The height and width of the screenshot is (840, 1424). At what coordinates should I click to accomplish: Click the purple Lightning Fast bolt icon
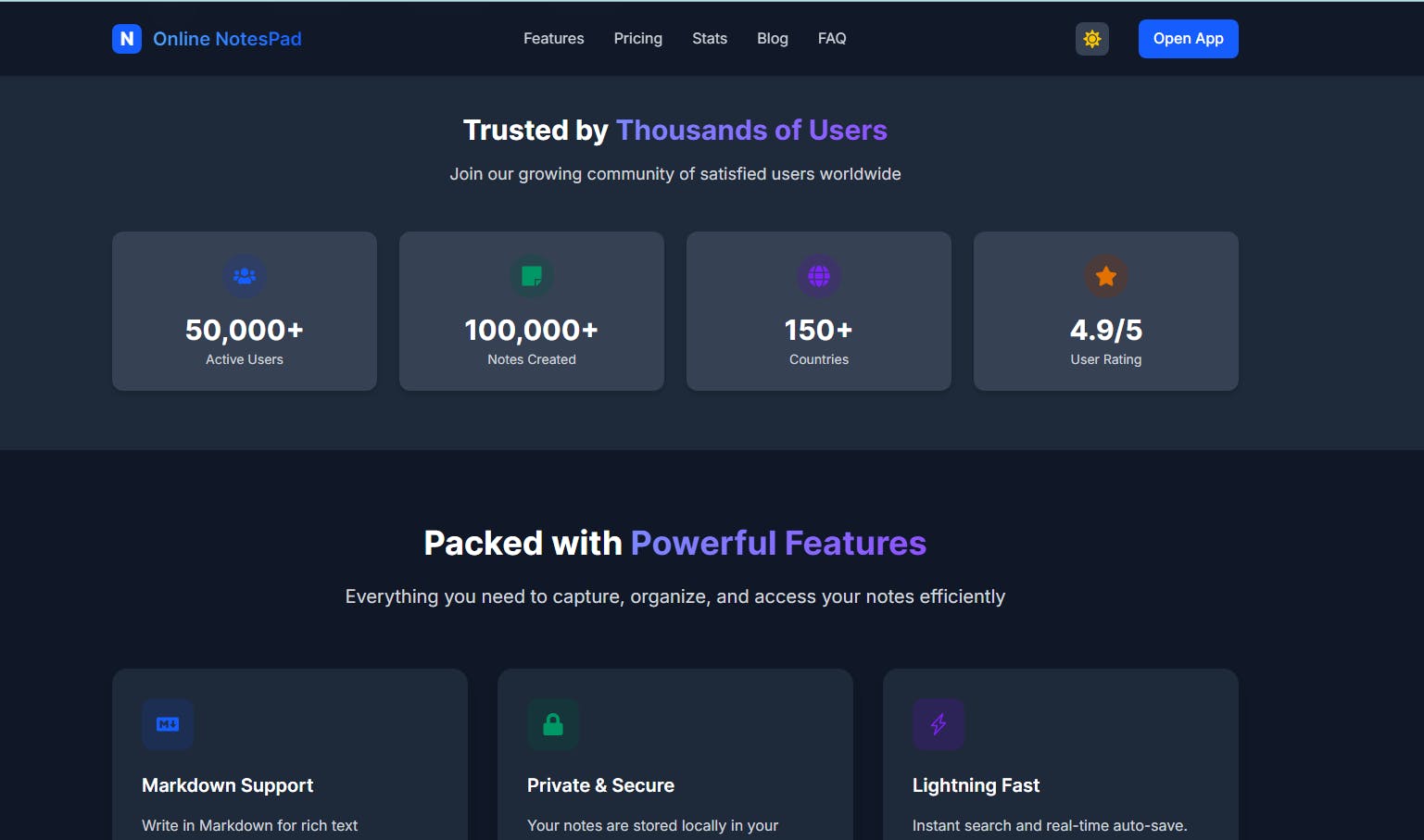(939, 724)
